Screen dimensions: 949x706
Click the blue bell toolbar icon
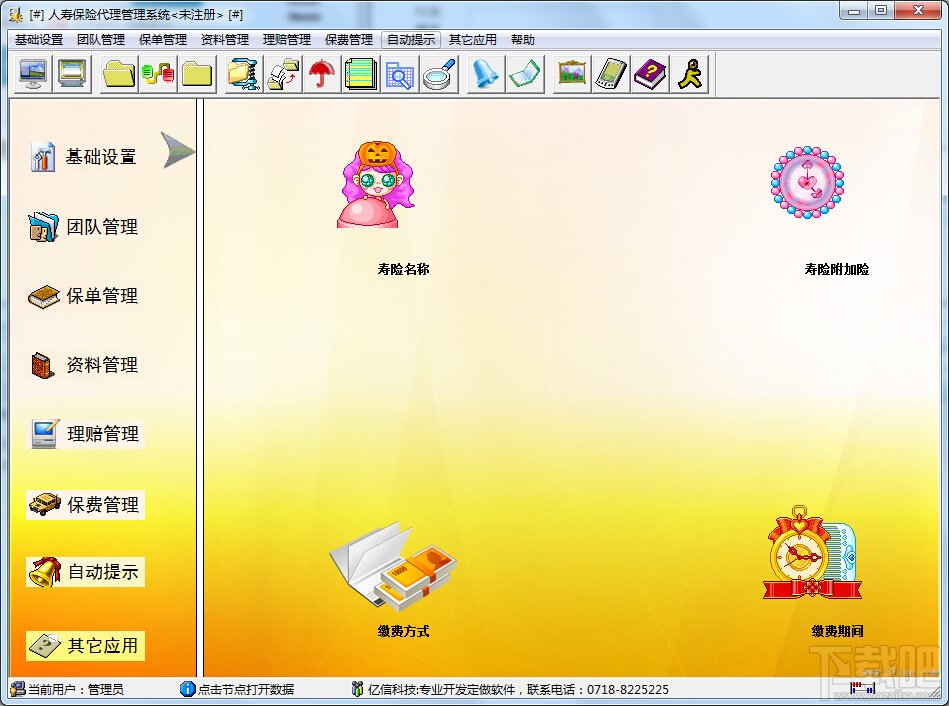486,74
